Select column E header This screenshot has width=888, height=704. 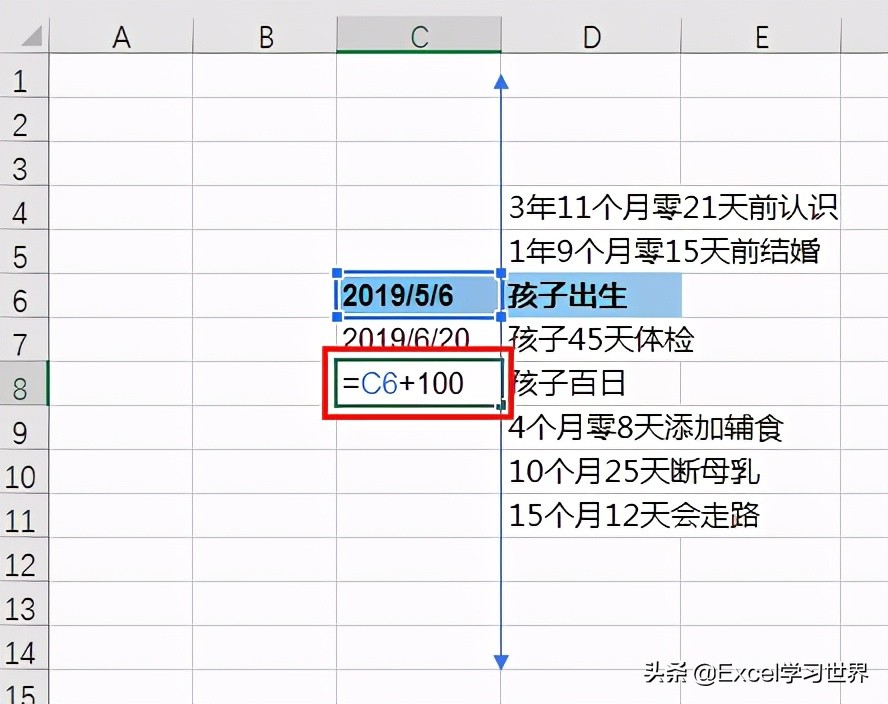pos(761,35)
